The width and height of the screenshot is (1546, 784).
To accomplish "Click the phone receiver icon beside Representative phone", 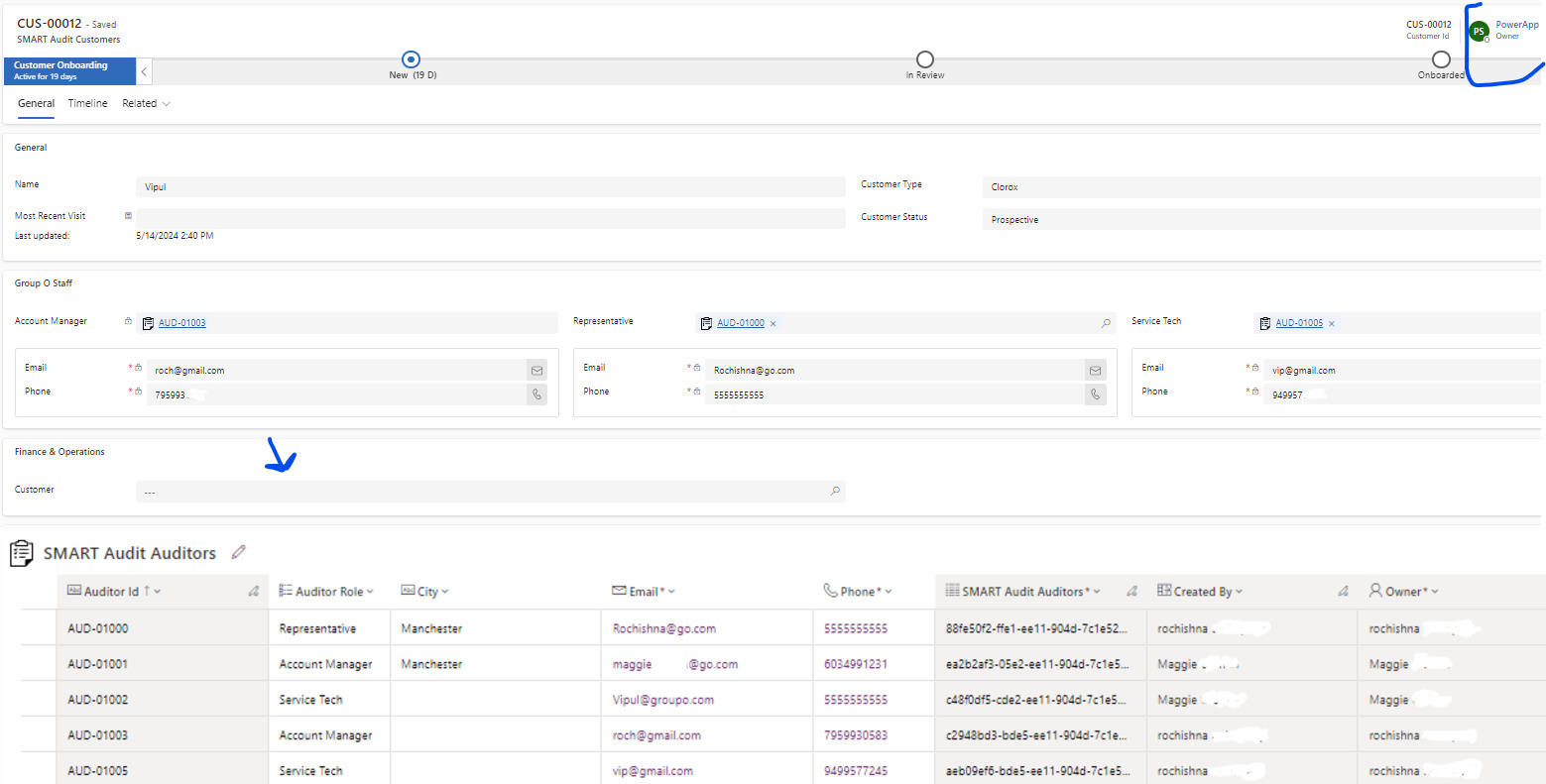I will [x=1095, y=393].
